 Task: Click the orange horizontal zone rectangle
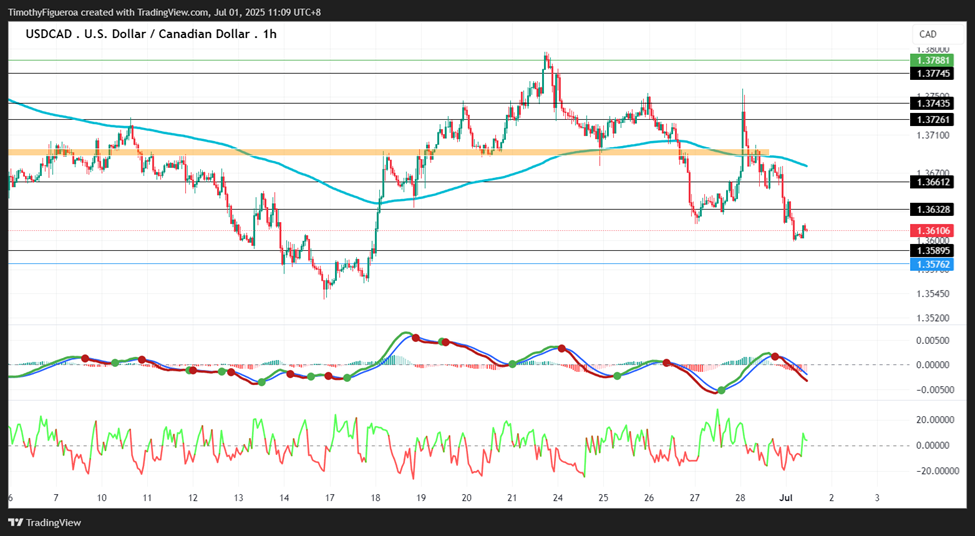(x=389, y=152)
